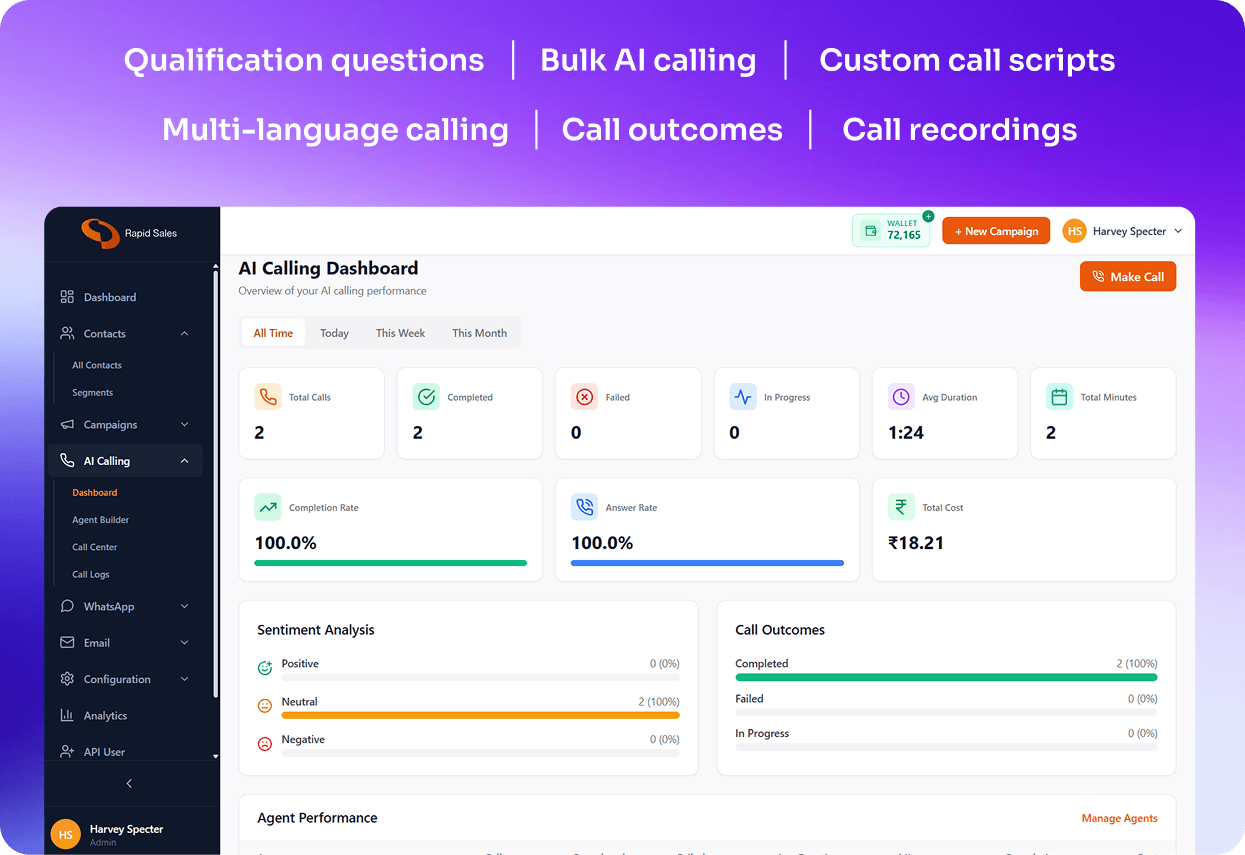Click the wallet plus badge icon
This screenshot has width=1245, height=855.
click(928, 216)
